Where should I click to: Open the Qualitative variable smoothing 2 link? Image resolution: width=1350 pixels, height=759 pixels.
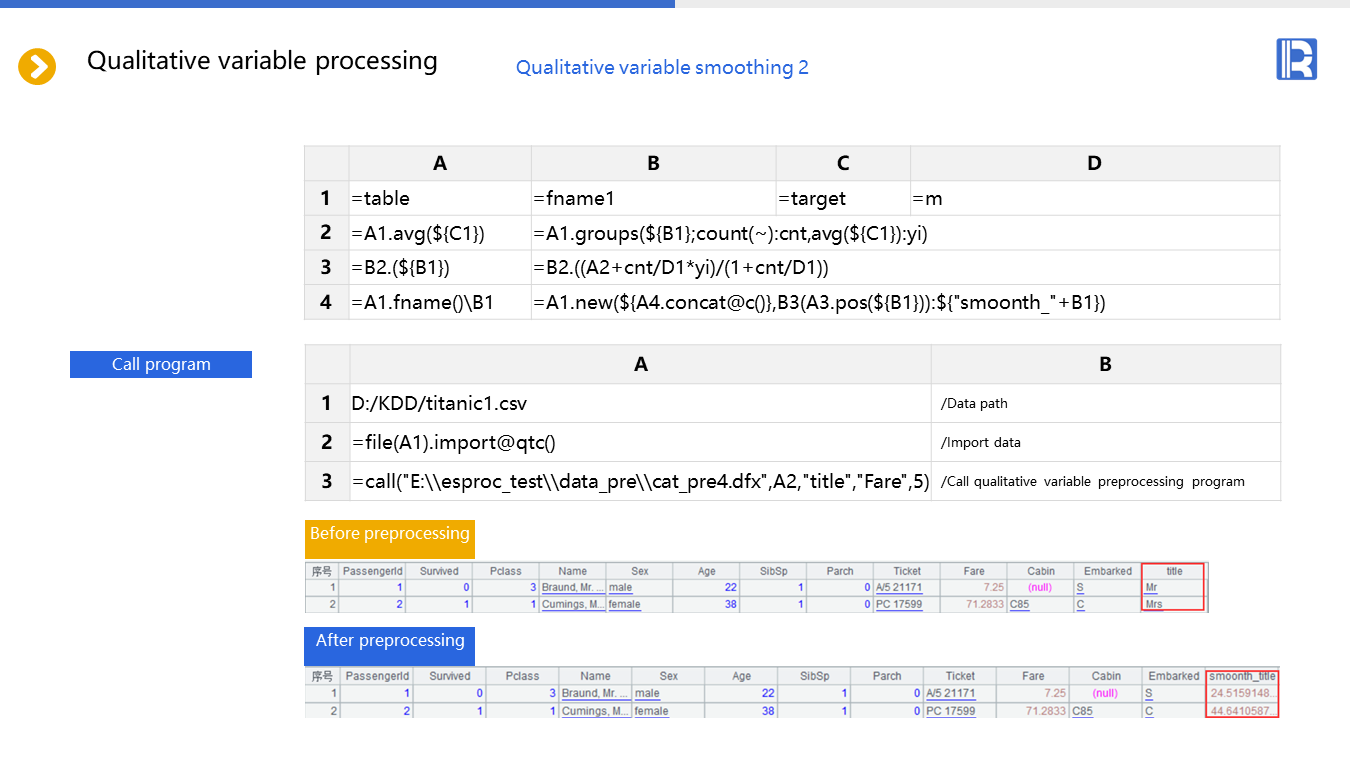(x=662, y=67)
